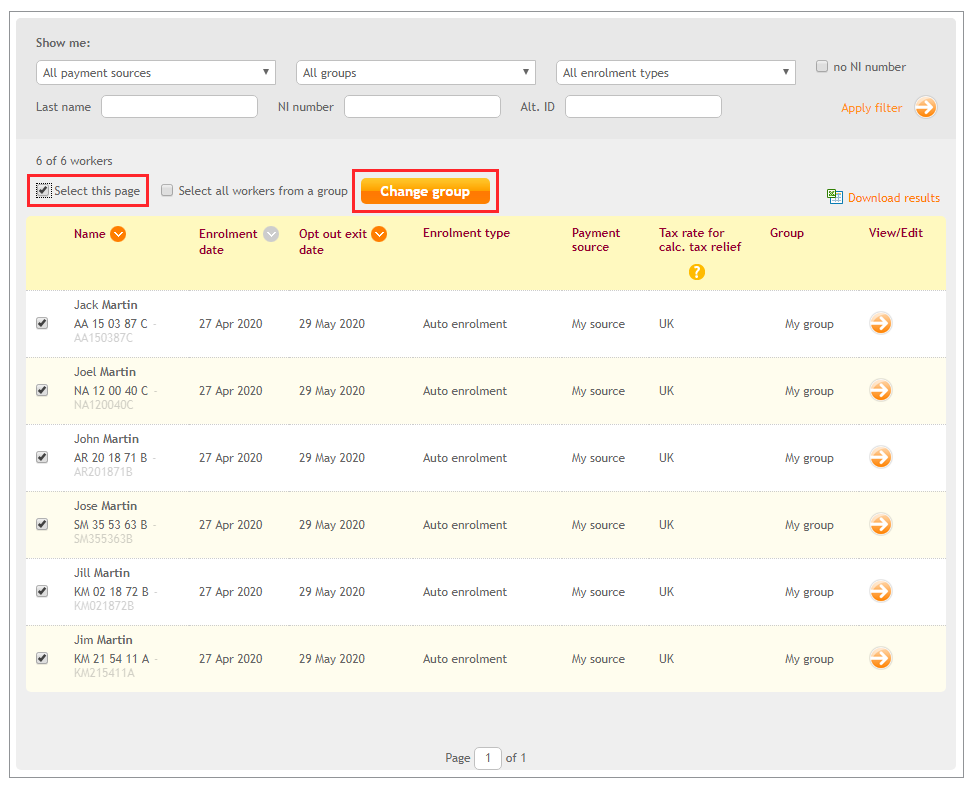The image size is (975, 791).
Task: Open the All groups dropdown
Action: coord(416,73)
